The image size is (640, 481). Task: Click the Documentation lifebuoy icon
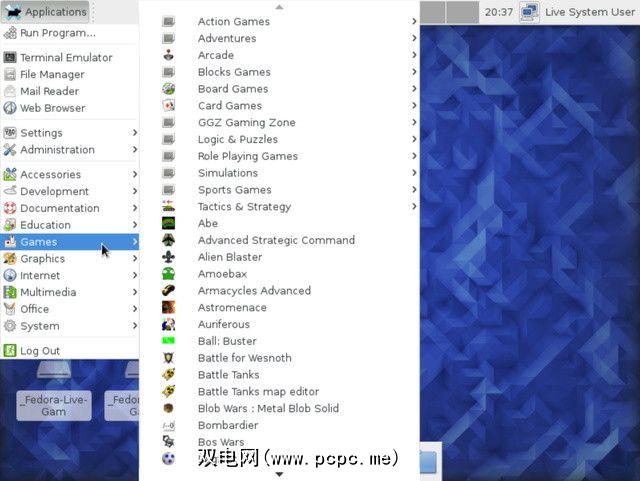click(x=10, y=208)
